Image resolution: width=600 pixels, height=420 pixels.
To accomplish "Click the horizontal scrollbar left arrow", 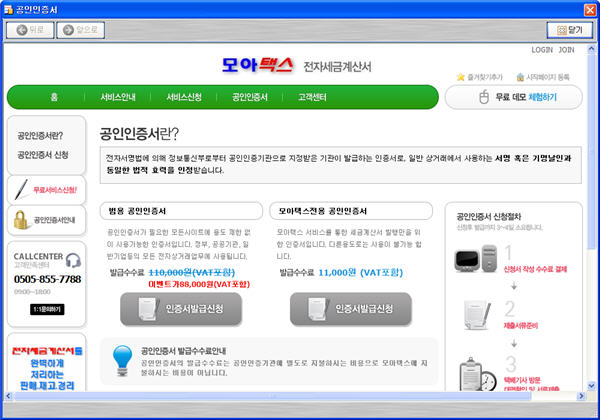I will coord(8,396).
